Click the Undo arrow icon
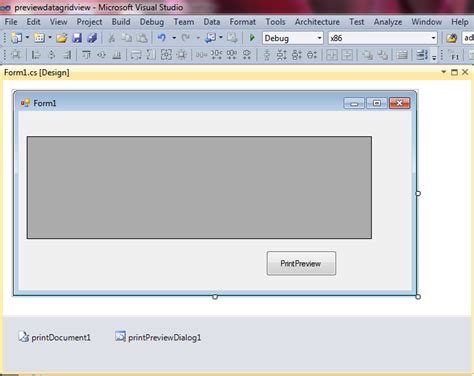Image resolution: width=474 pixels, height=376 pixels. point(162,38)
